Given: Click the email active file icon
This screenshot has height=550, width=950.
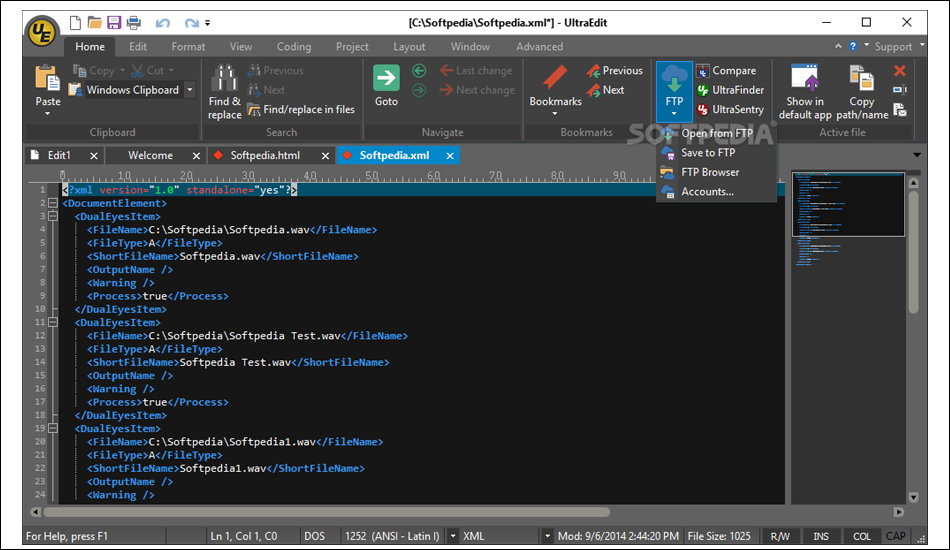Looking at the screenshot, I should (x=900, y=110).
